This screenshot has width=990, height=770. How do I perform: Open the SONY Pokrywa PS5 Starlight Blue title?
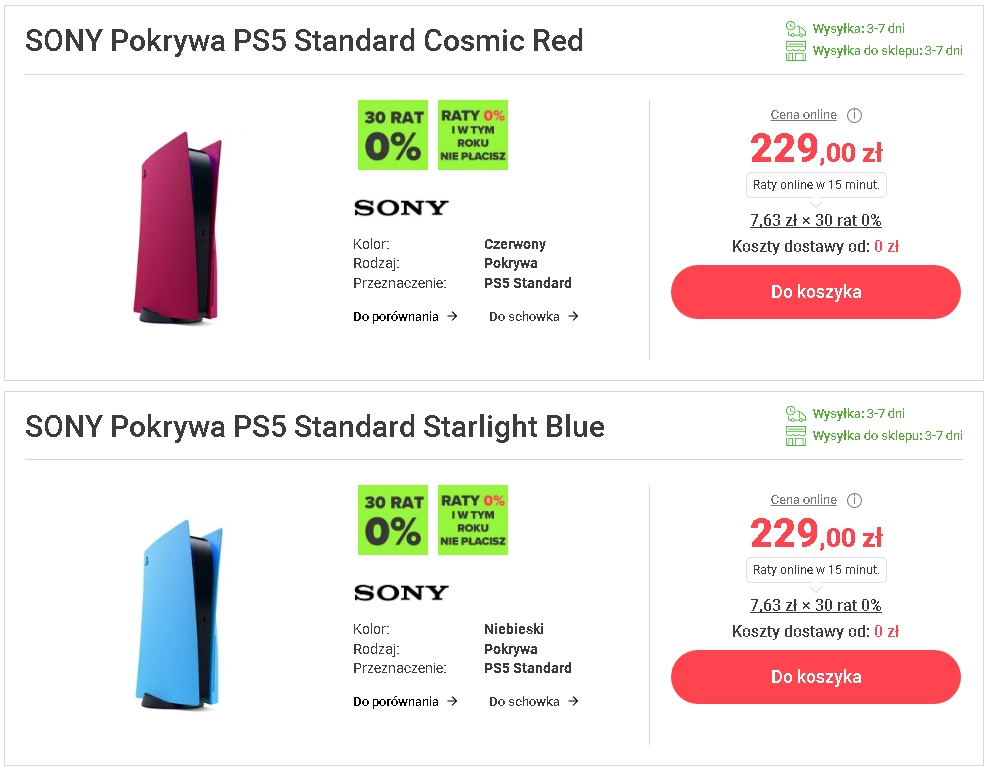coord(315,426)
